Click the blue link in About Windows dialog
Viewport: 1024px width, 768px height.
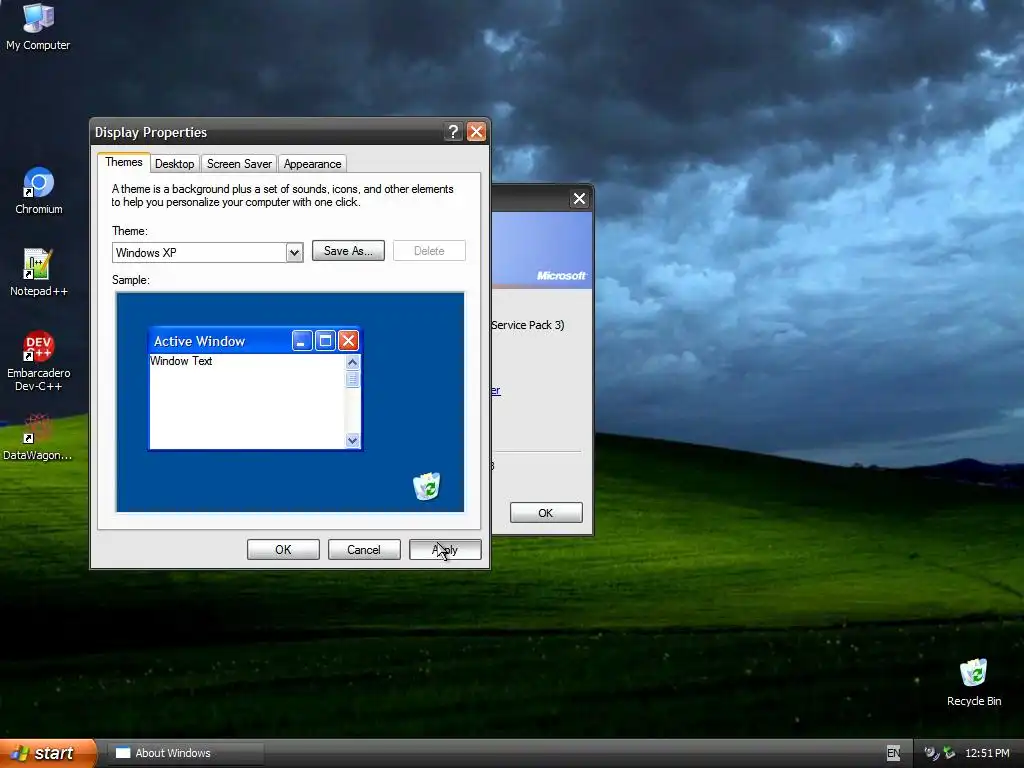(x=496, y=391)
